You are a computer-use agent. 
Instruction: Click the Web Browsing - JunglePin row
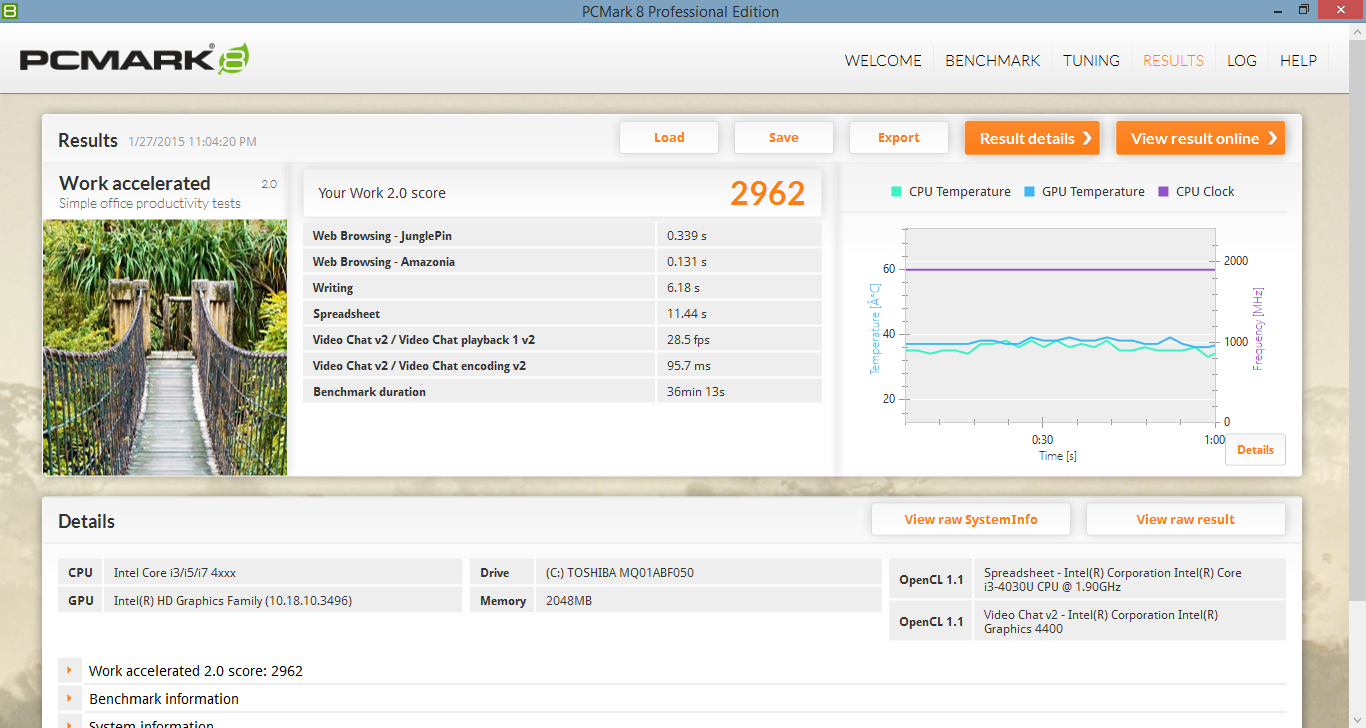562,236
